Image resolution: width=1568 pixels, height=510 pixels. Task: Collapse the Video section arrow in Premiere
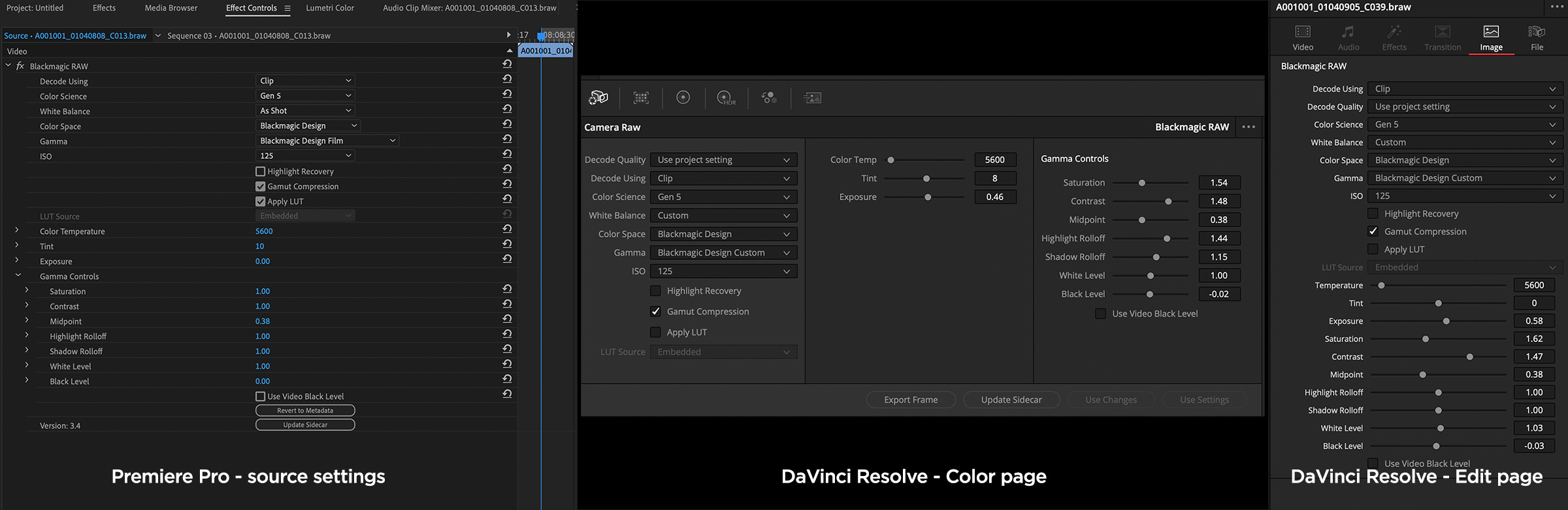(x=510, y=51)
